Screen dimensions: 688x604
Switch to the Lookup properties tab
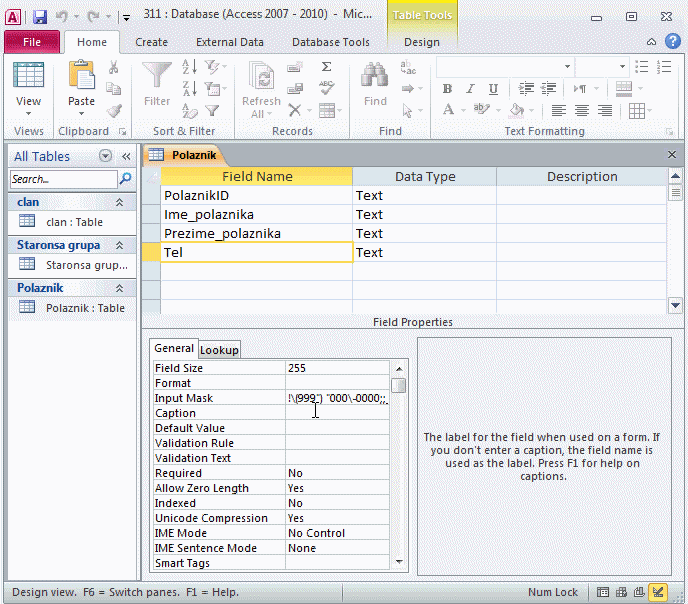[x=220, y=350]
